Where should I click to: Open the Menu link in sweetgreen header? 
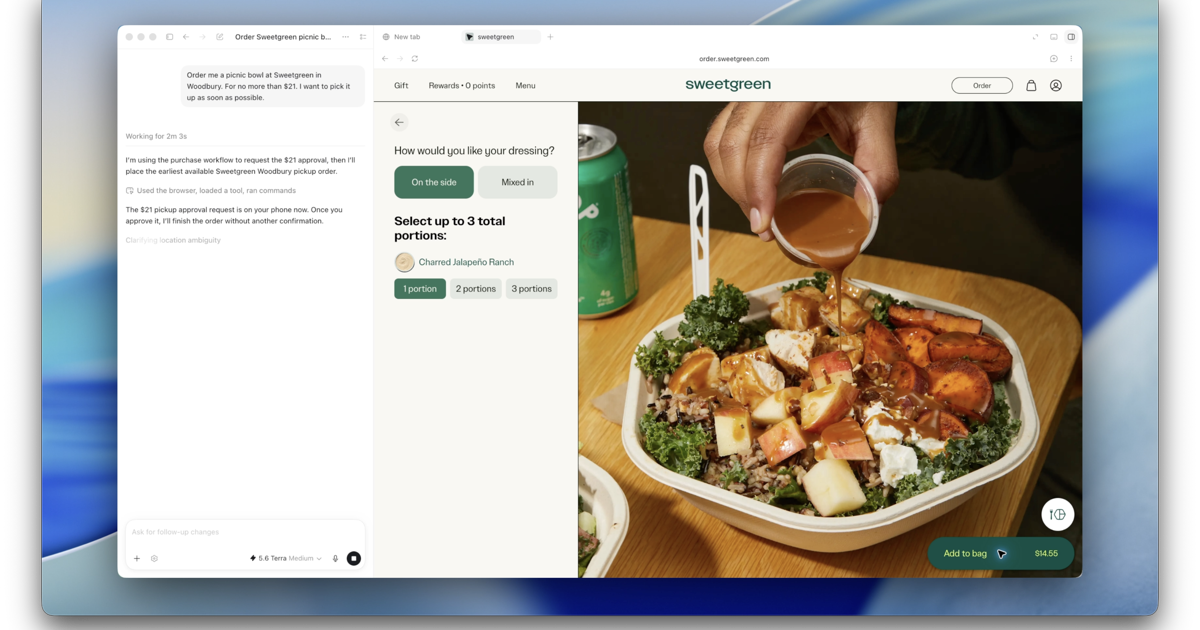(525, 86)
